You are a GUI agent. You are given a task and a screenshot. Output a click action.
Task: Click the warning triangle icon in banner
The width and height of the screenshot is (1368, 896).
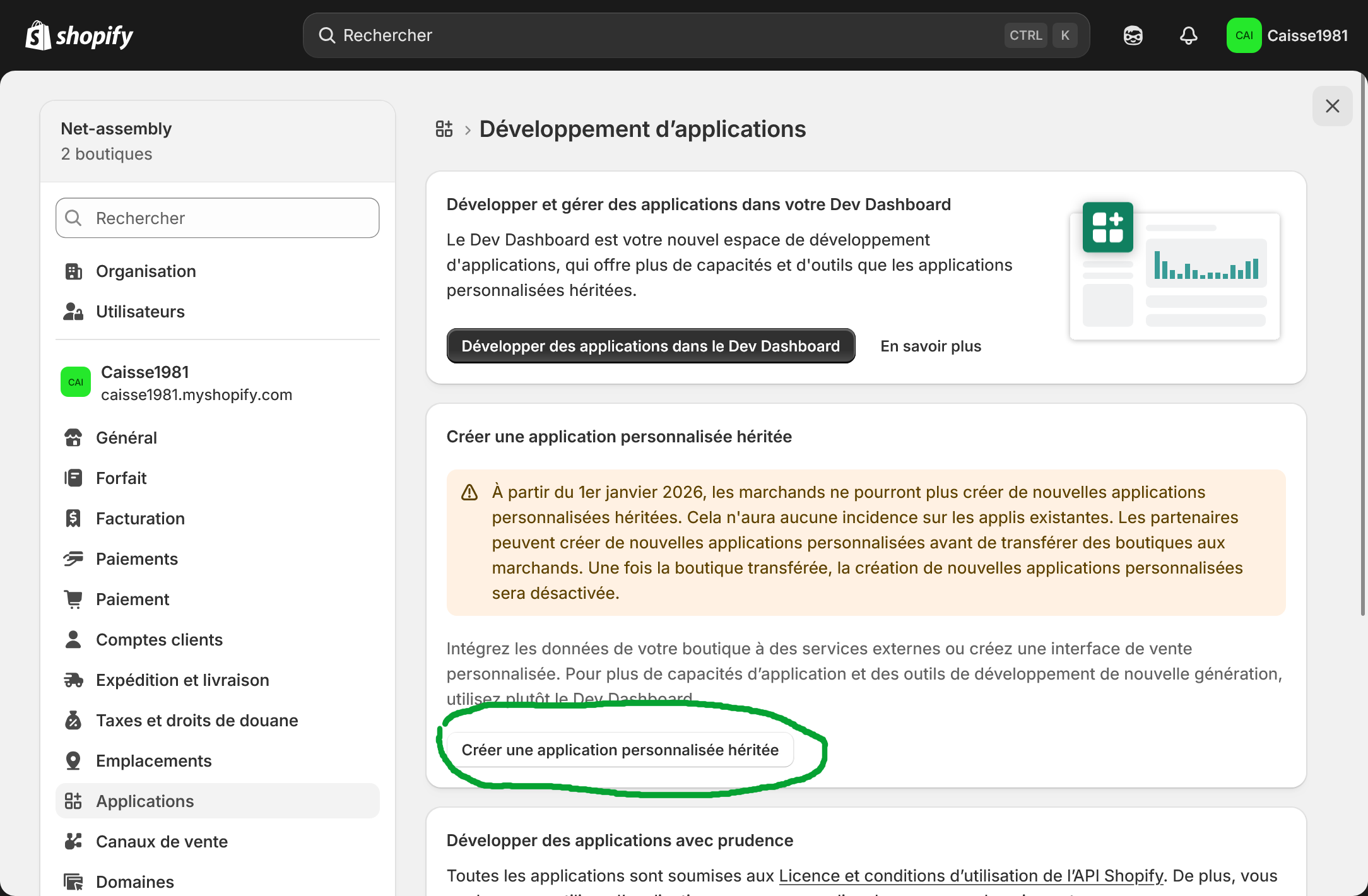tap(469, 493)
